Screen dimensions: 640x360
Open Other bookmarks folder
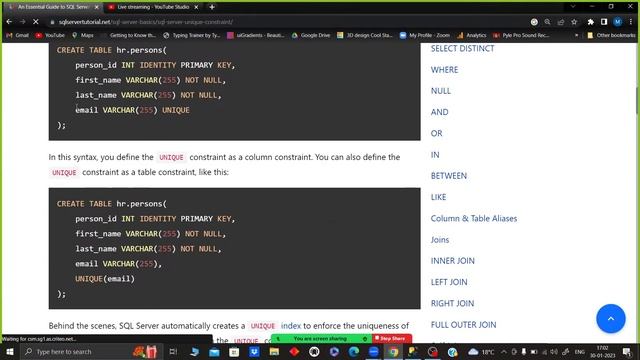611,36
